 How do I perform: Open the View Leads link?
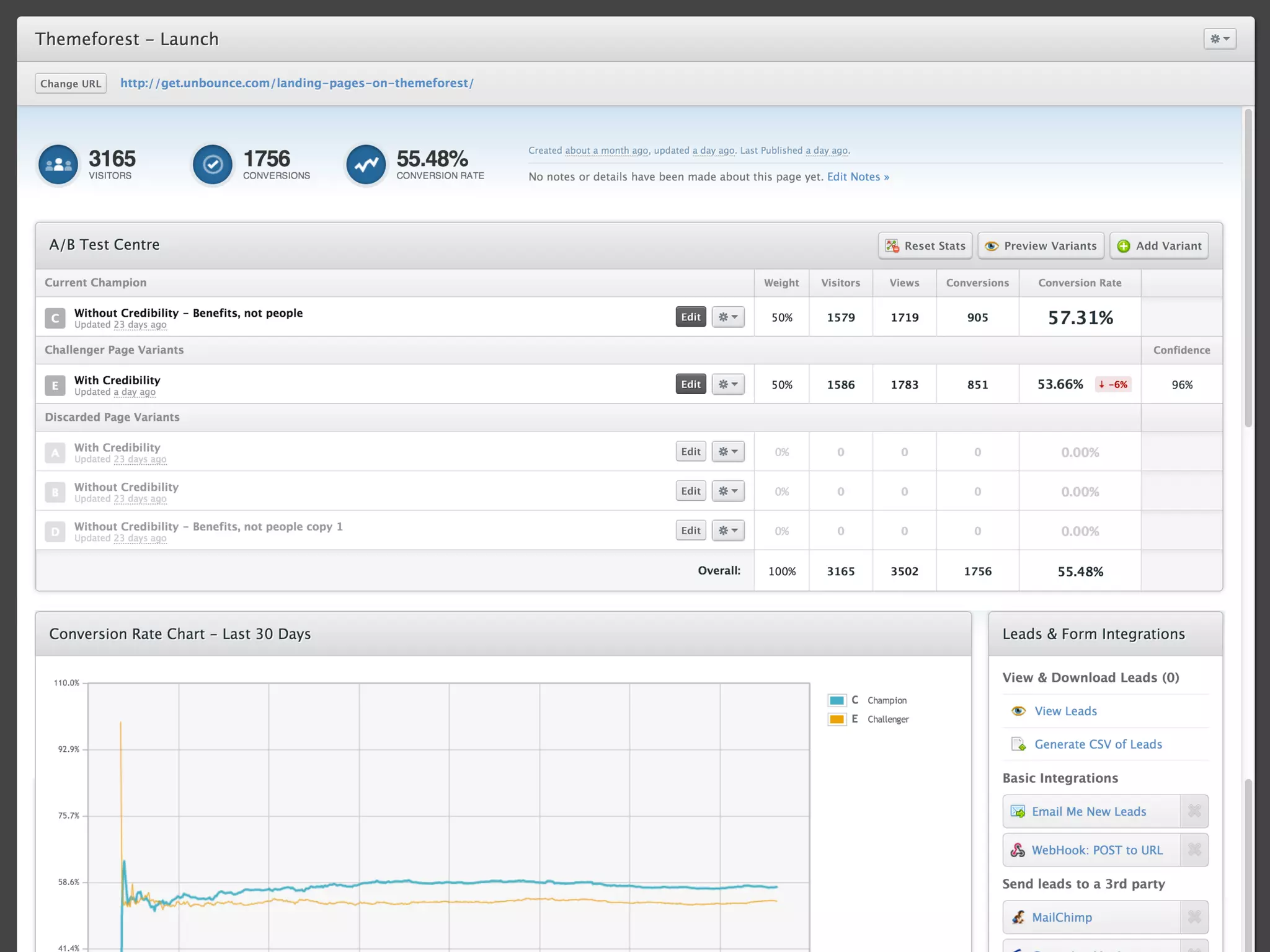coord(1065,711)
